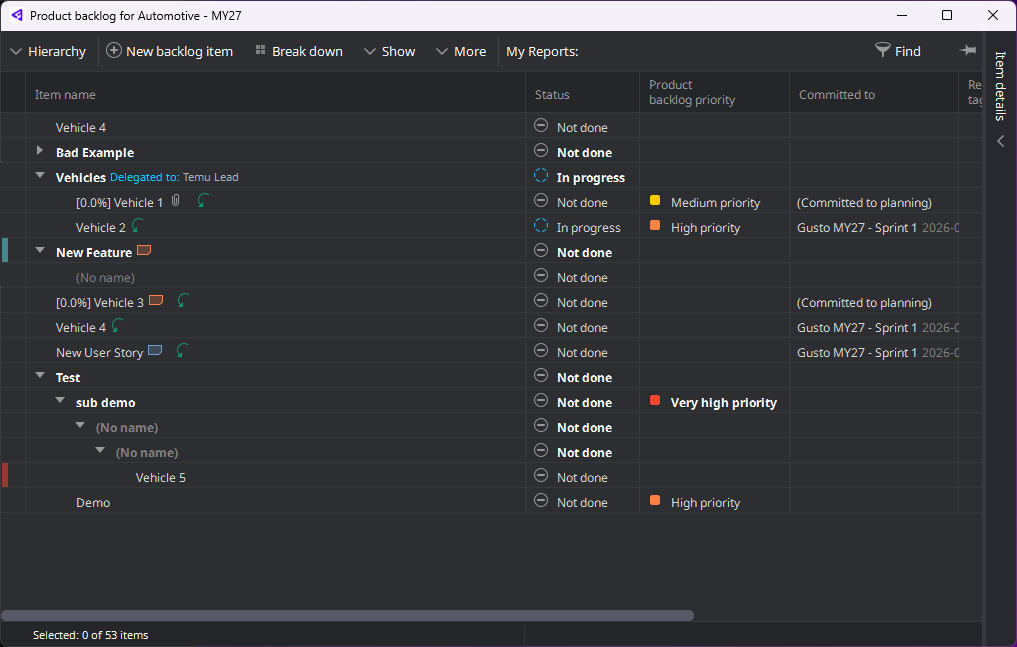Image resolution: width=1017 pixels, height=647 pixels.
Task: Collapse the Vehicles group
Action: click(38, 177)
